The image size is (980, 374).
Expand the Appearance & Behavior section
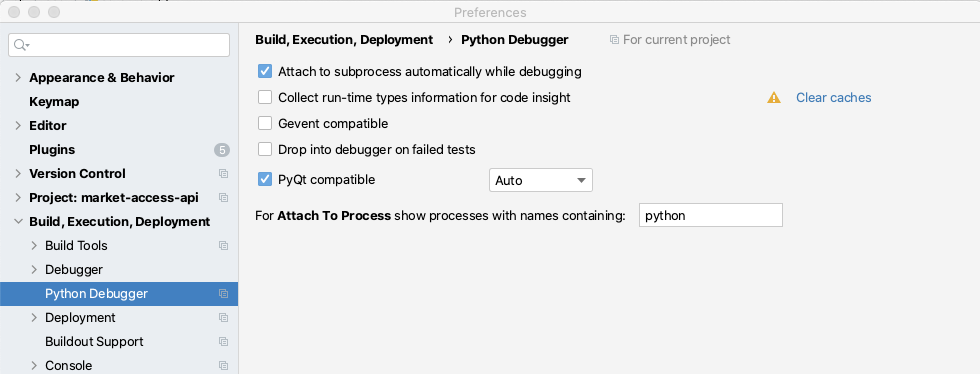pos(18,78)
